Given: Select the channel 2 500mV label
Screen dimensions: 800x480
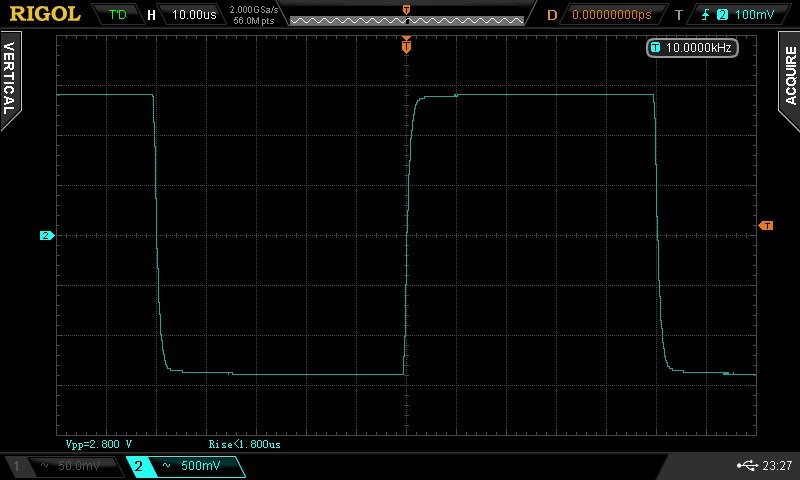Looking at the screenshot, I should (201, 465).
